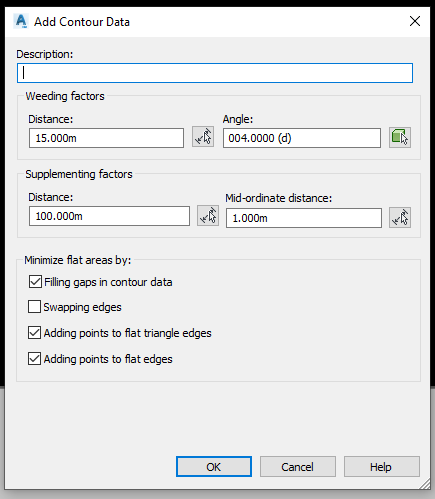Click the Cancel button
435x499 pixels.
click(298, 467)
